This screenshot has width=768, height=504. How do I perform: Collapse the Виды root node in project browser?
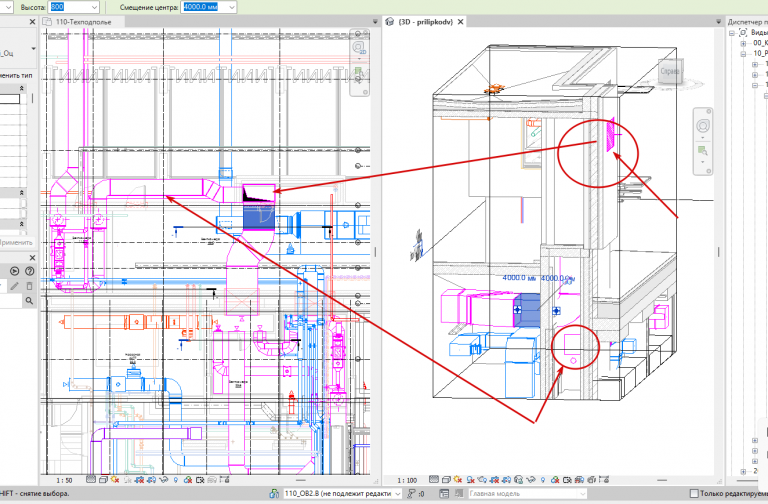(x=733, y=33)
